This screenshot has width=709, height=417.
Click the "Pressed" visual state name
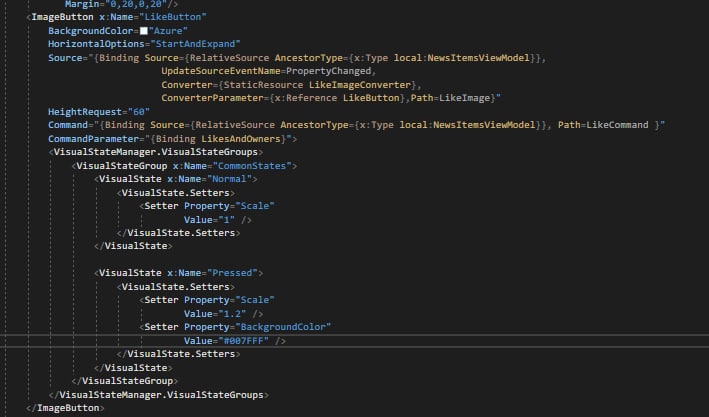click(x=232, y=273)
